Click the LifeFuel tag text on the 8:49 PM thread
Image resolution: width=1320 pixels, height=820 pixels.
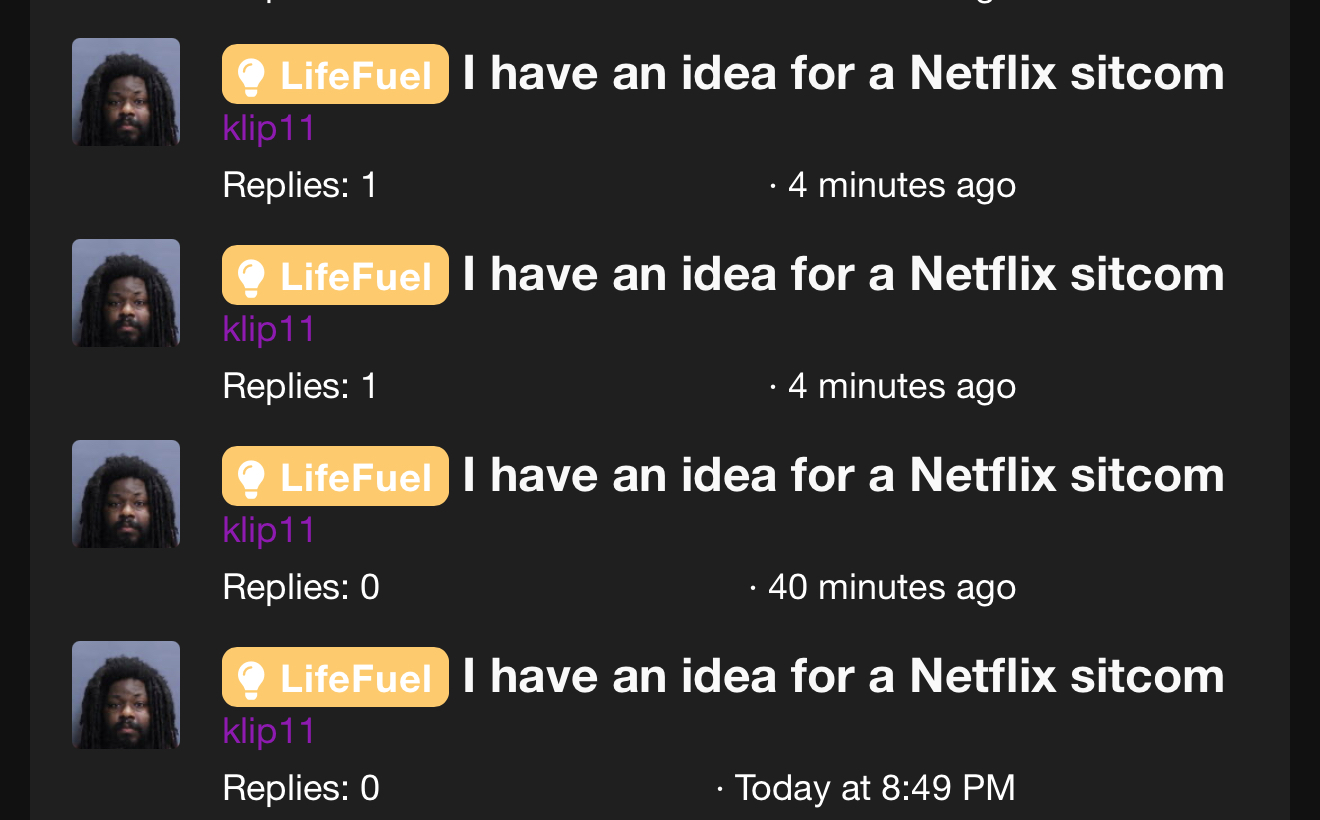coord(355,679)
